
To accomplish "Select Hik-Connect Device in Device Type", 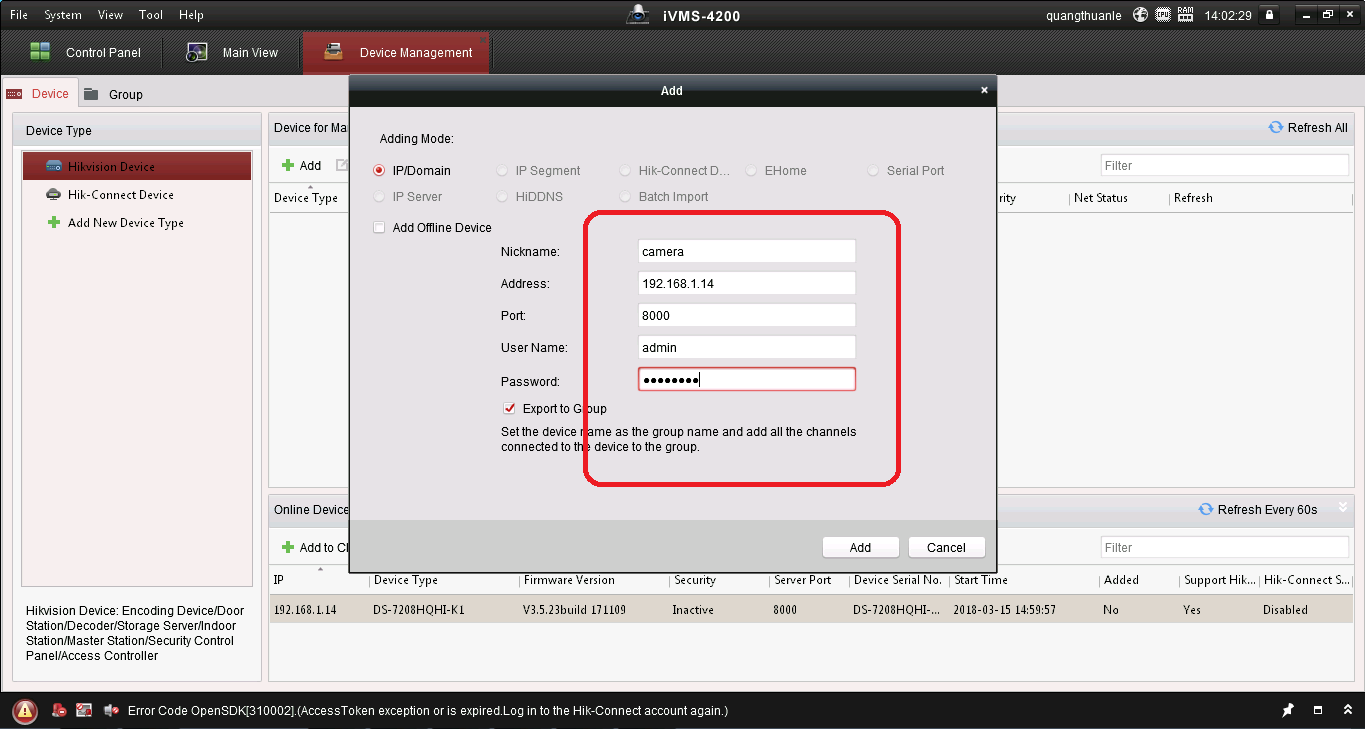I will click(120, 195).
